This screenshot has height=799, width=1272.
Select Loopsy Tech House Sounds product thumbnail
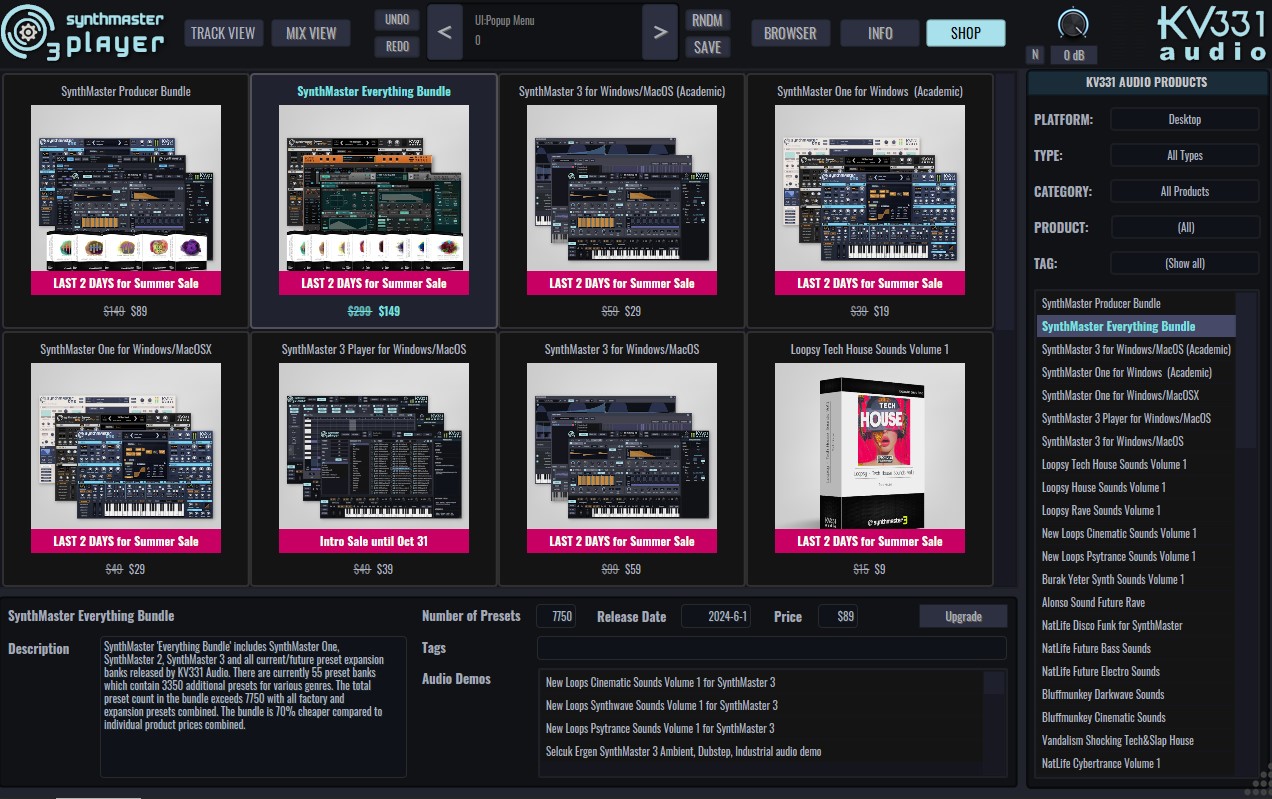(x=869, y=447)
